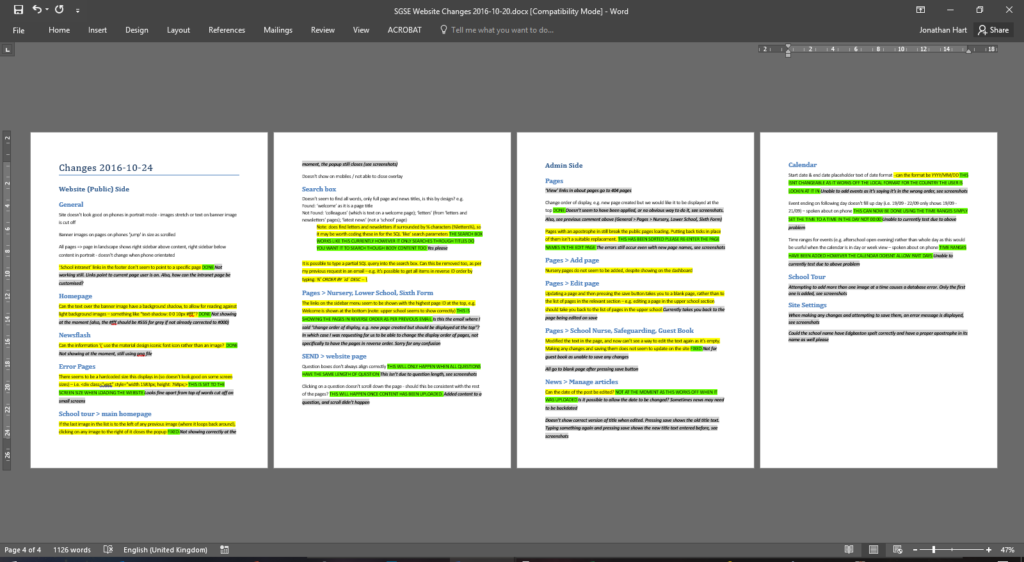Click the 'School tour > main homepage' heading
The width and height of the screenshot is (1024, 562).
[104, 413]
